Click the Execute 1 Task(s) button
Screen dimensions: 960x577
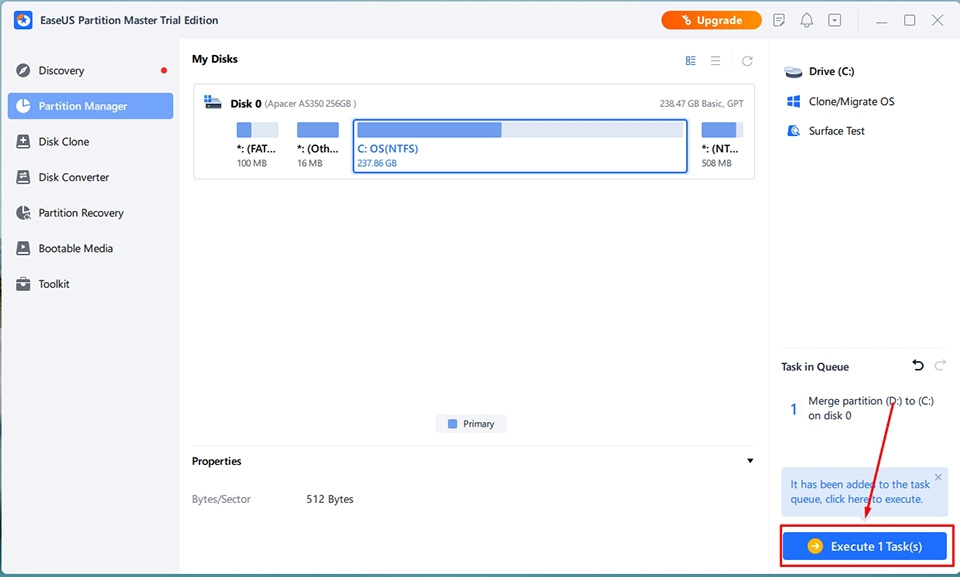[864, 546]
